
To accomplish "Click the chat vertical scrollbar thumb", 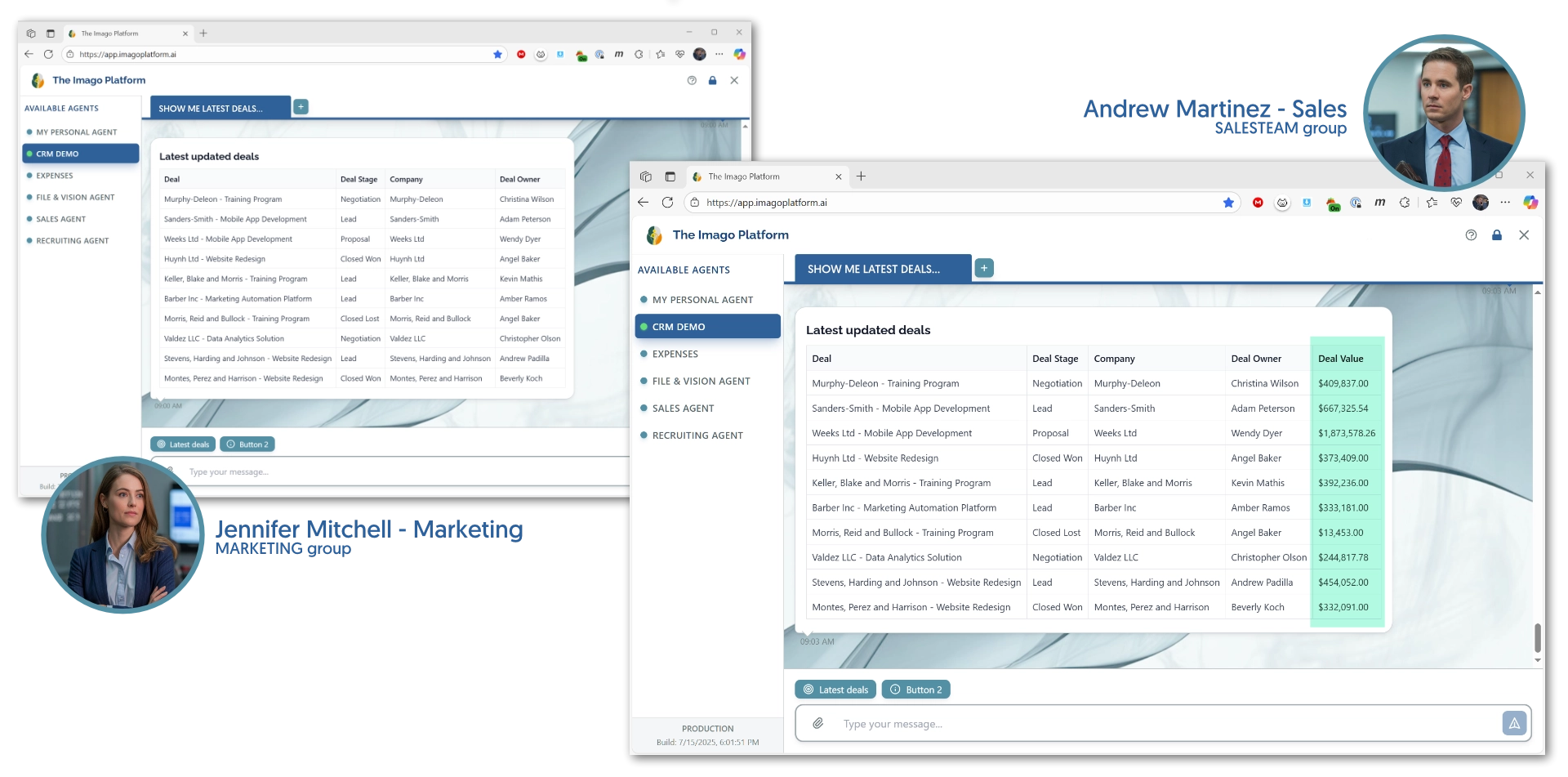I will coord(1537,637).
